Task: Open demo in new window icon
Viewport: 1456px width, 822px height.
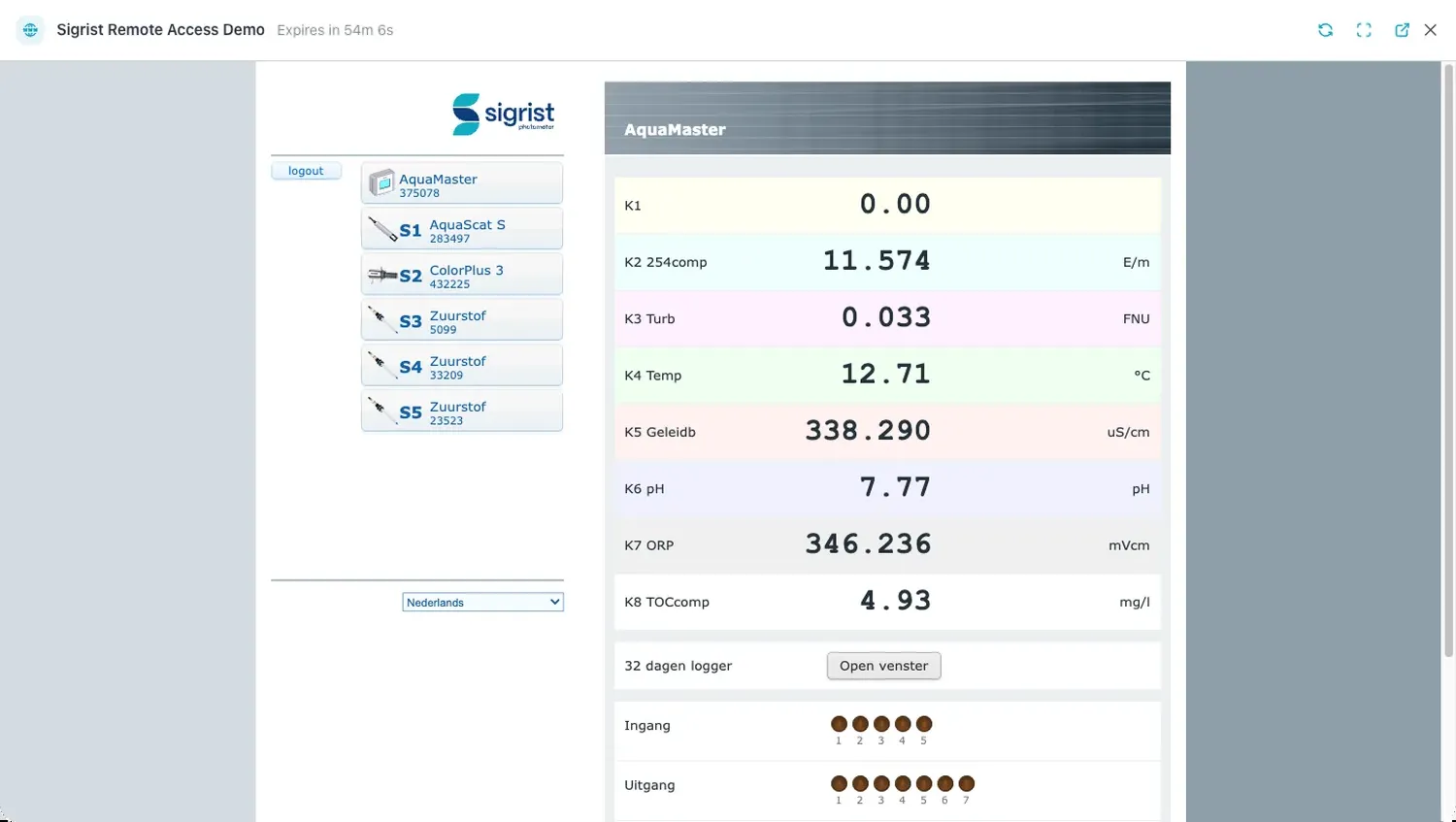Action: point(1402,30)
